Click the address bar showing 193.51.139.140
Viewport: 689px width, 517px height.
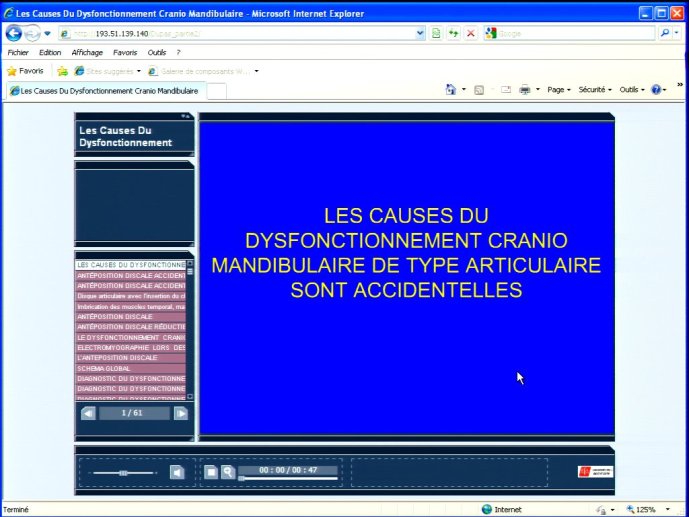(x=237, y=33)
